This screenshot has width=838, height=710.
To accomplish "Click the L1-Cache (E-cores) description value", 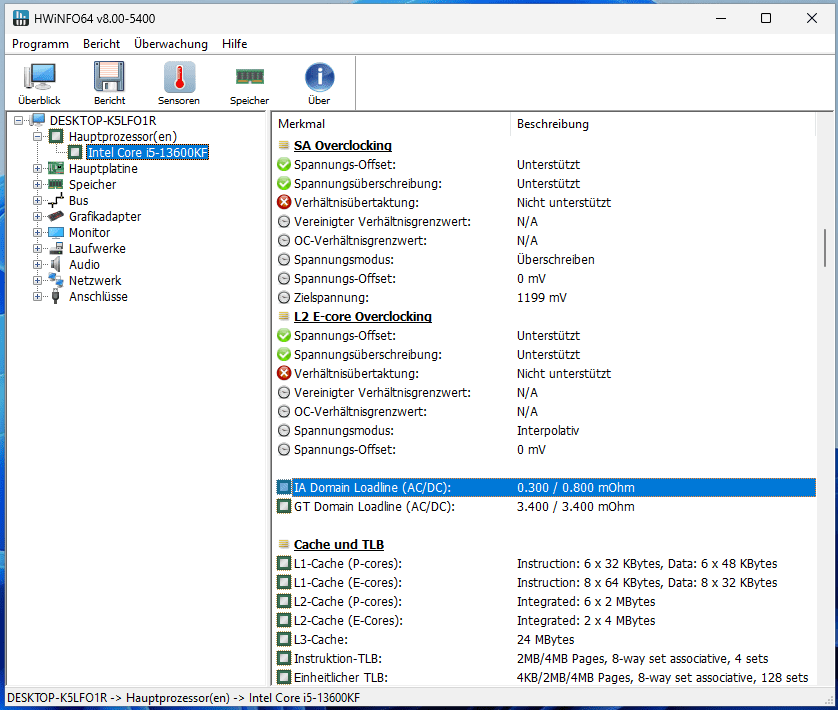I will [x=647, y=583].
